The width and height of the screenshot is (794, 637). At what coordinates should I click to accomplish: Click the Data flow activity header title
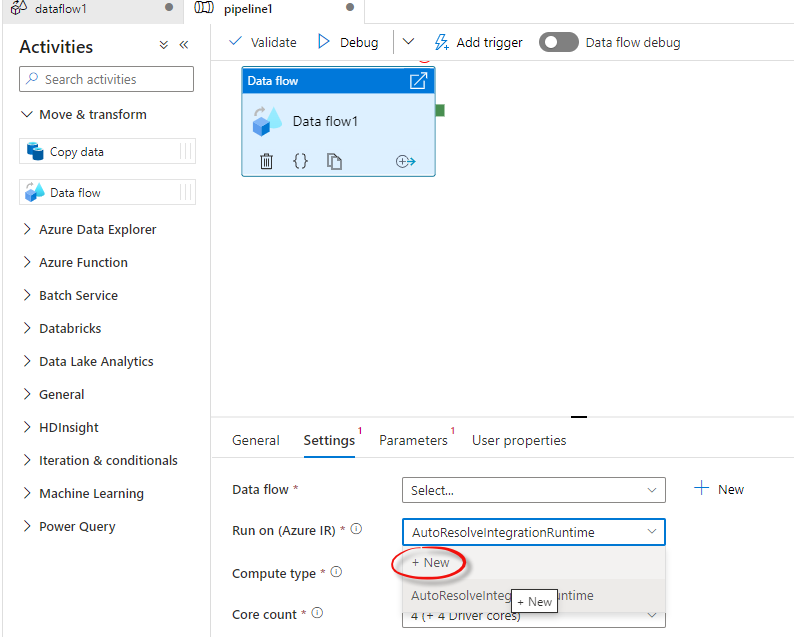point(272,81)
